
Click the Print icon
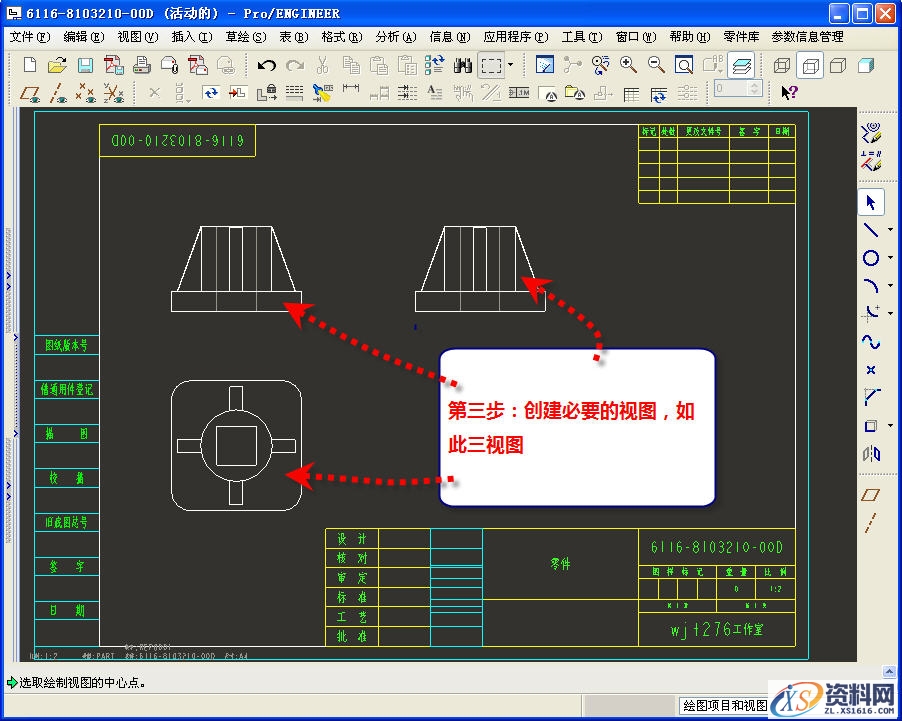[x=142, y=65]
